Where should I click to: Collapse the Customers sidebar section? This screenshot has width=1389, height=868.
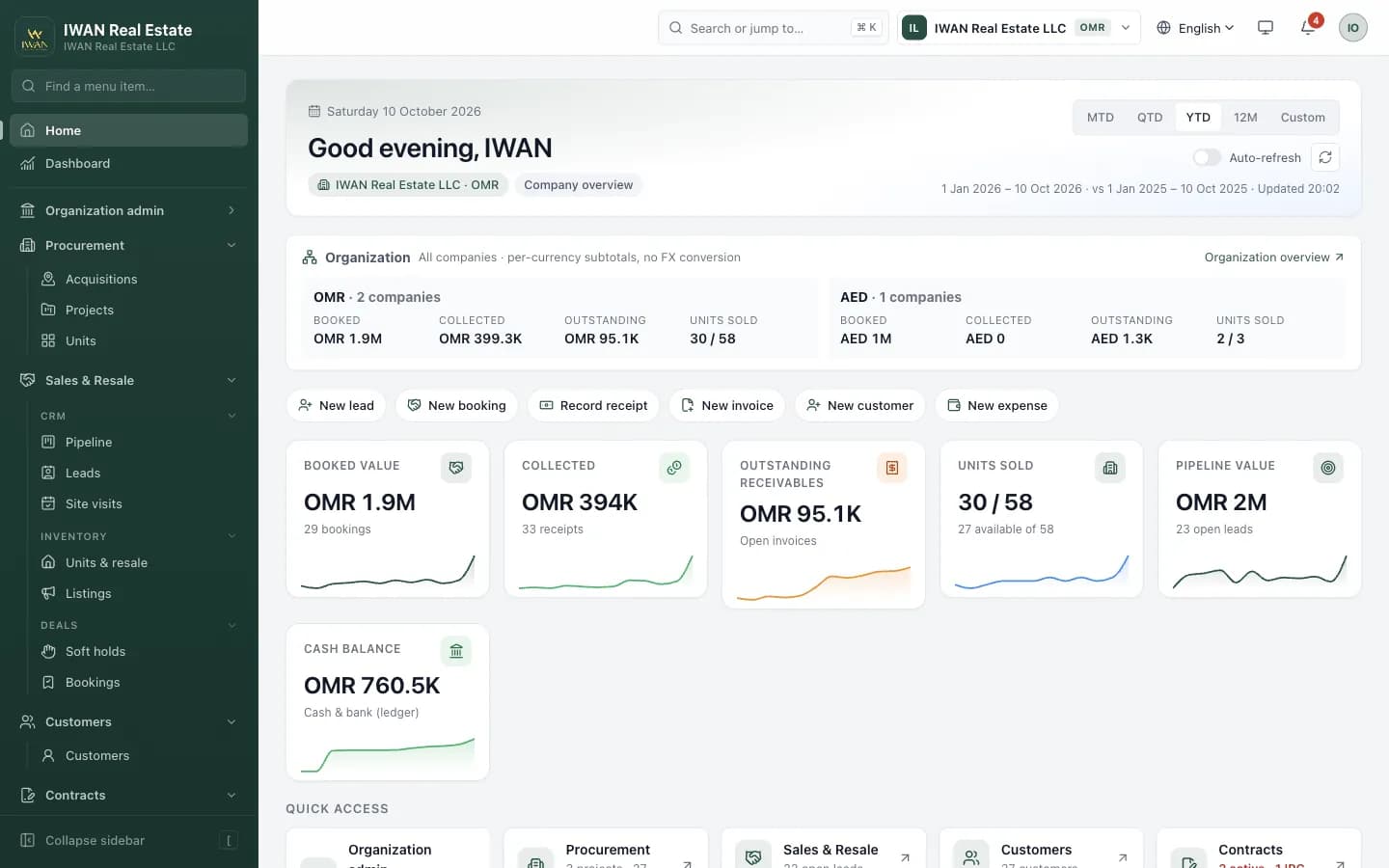click(128, 721)
